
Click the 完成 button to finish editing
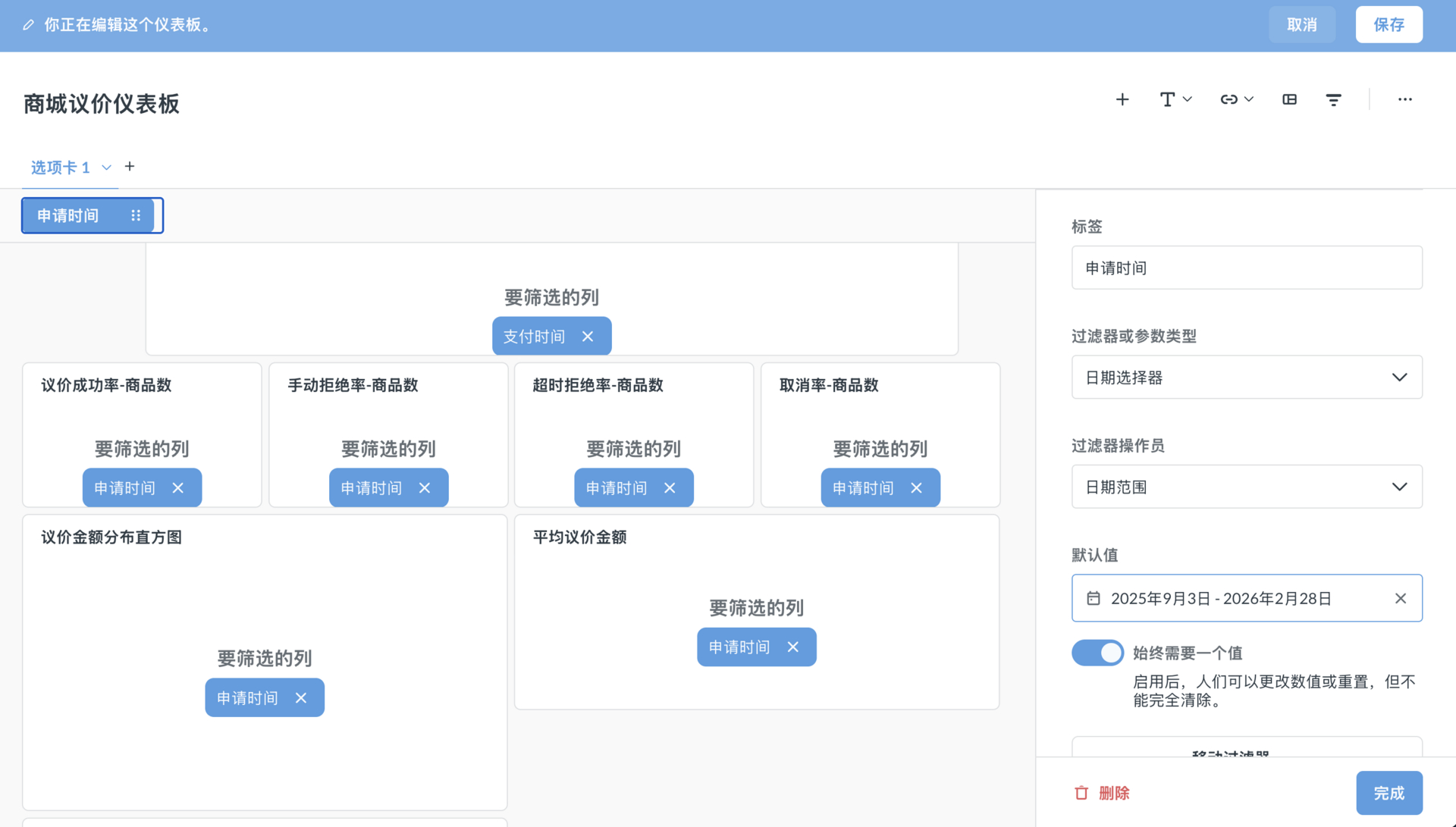[1389, 792]
